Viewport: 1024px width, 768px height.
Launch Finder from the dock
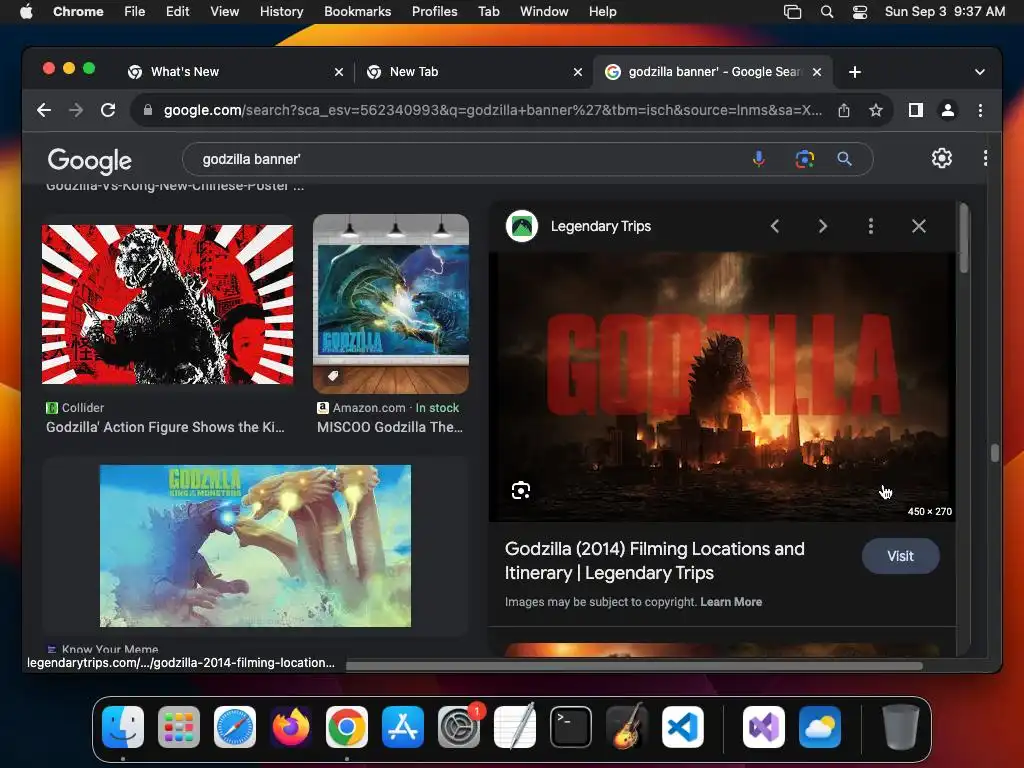(123, 727)
